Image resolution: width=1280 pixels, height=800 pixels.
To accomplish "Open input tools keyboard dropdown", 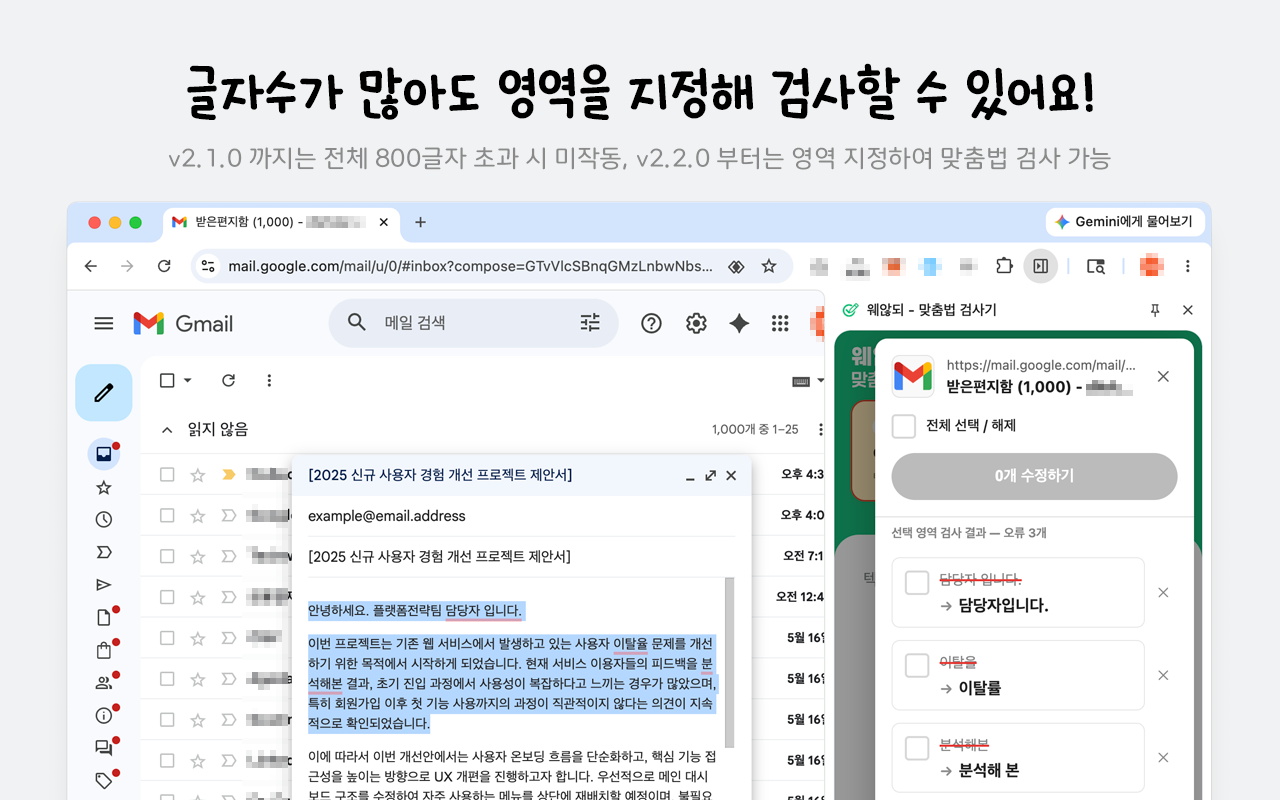I will point(807,381).
